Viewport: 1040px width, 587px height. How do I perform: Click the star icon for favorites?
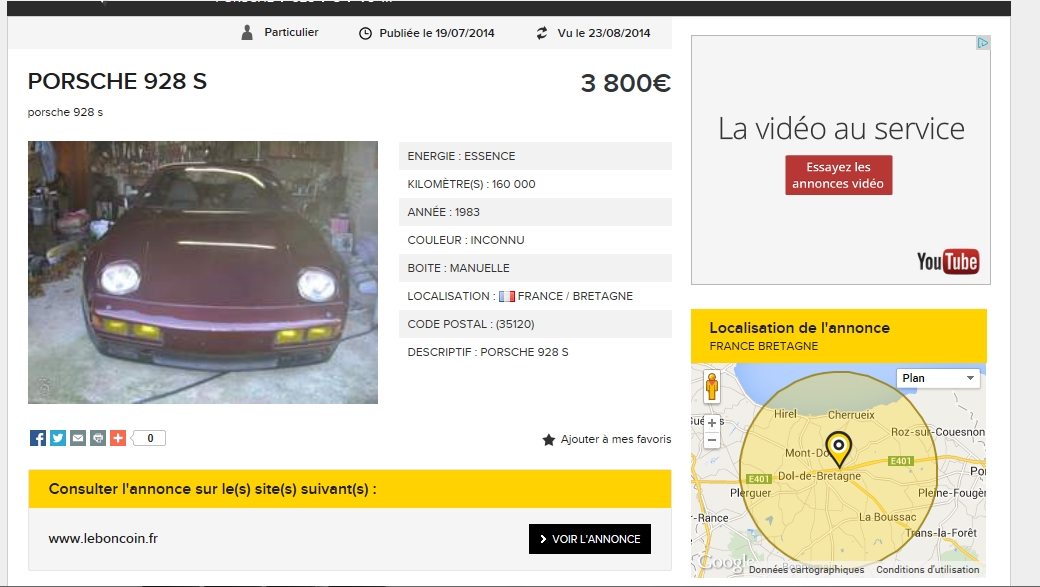549,439
